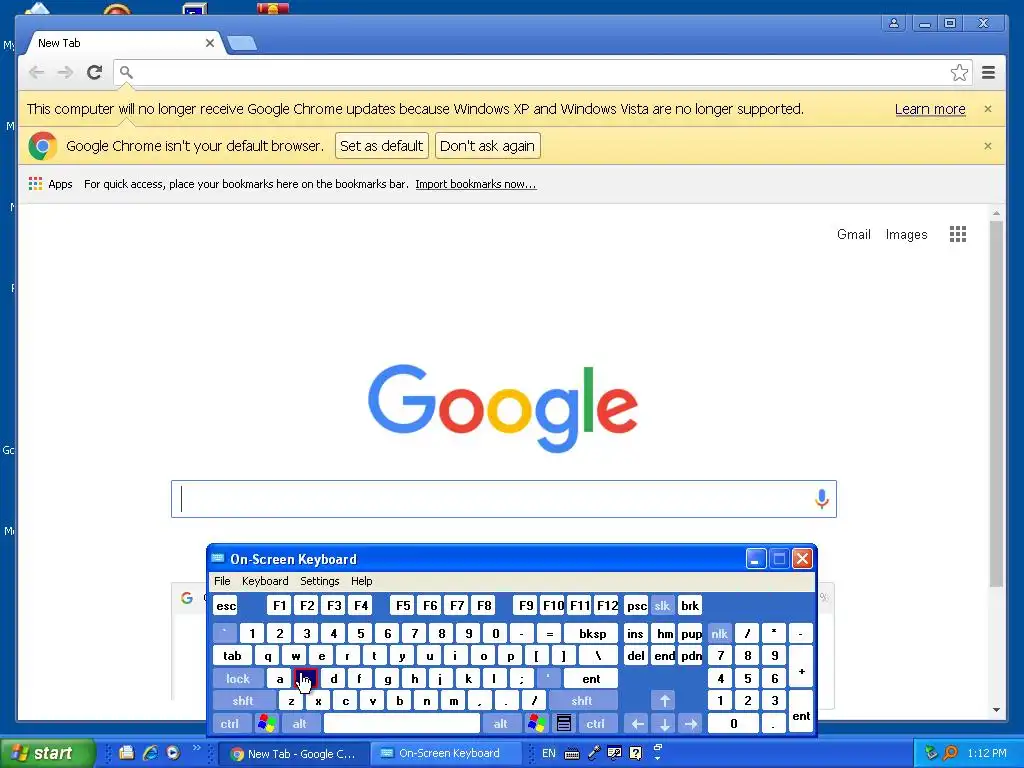Open the Keyboard menu
Image resolution: width=1024 pixels, height=768 pixels.
pos(265,581)
